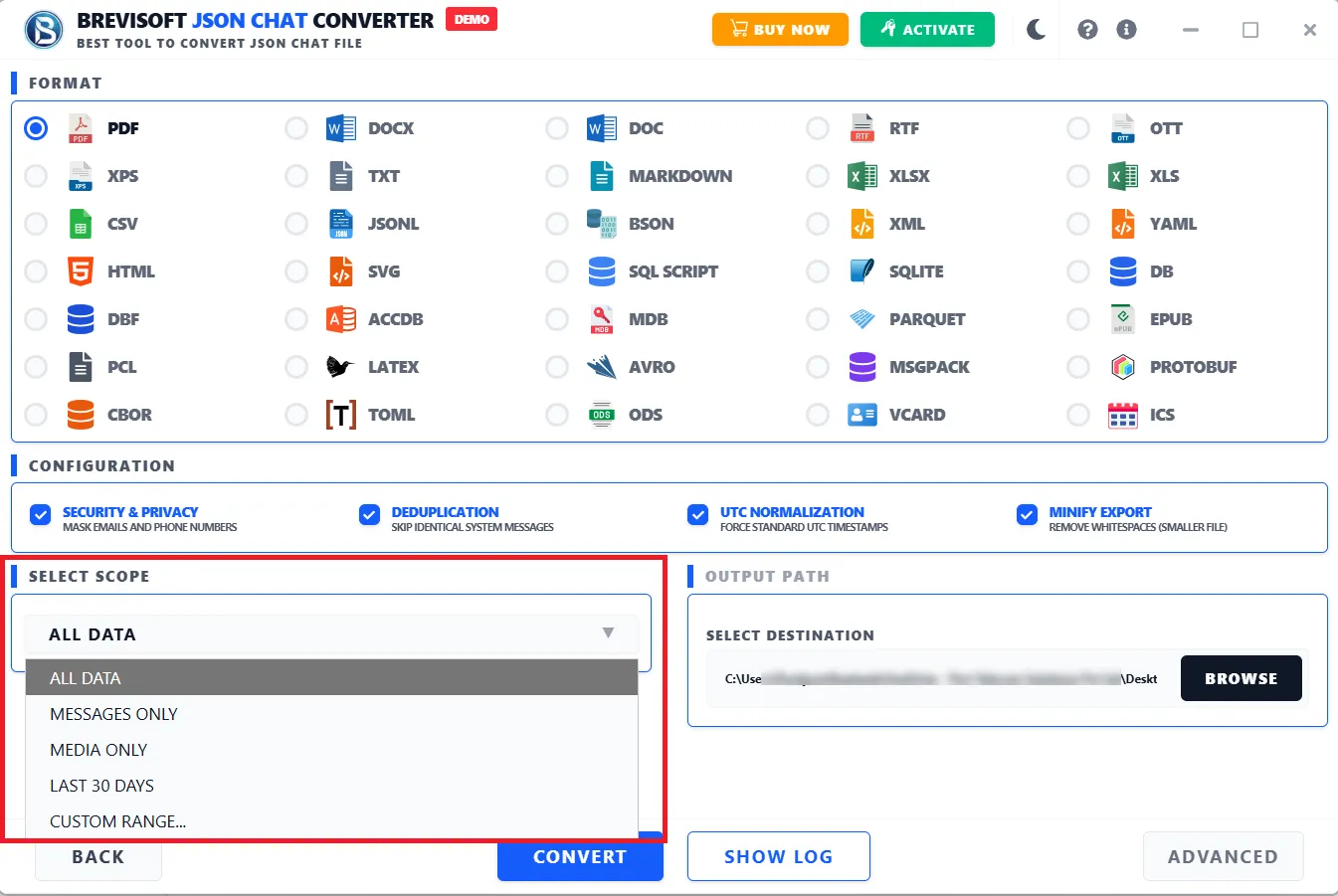Click the Markdown format icon

(x=602, y=176)
